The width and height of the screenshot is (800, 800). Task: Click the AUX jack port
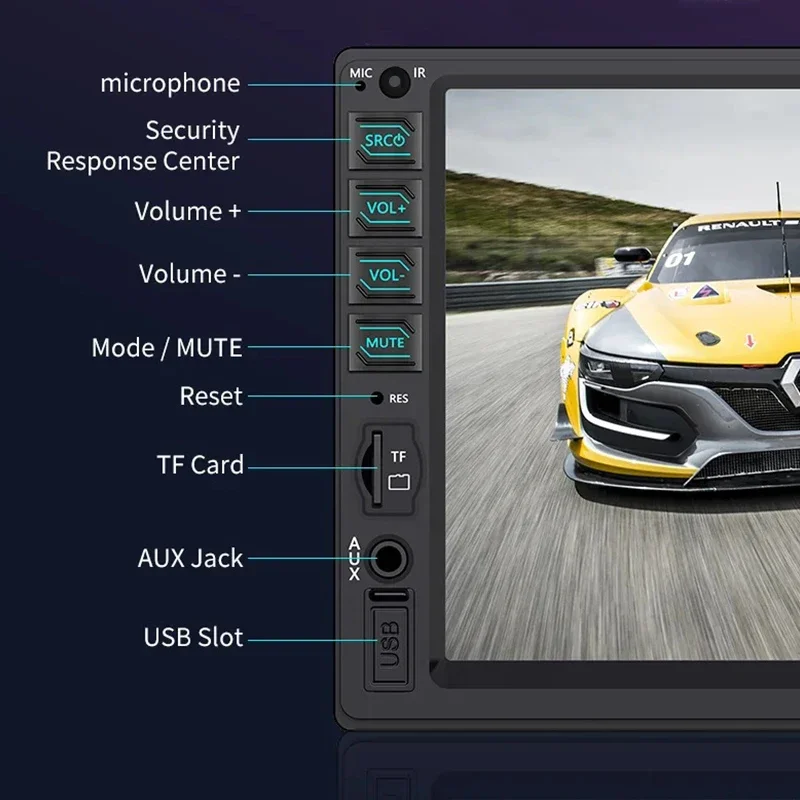[388, 558]
